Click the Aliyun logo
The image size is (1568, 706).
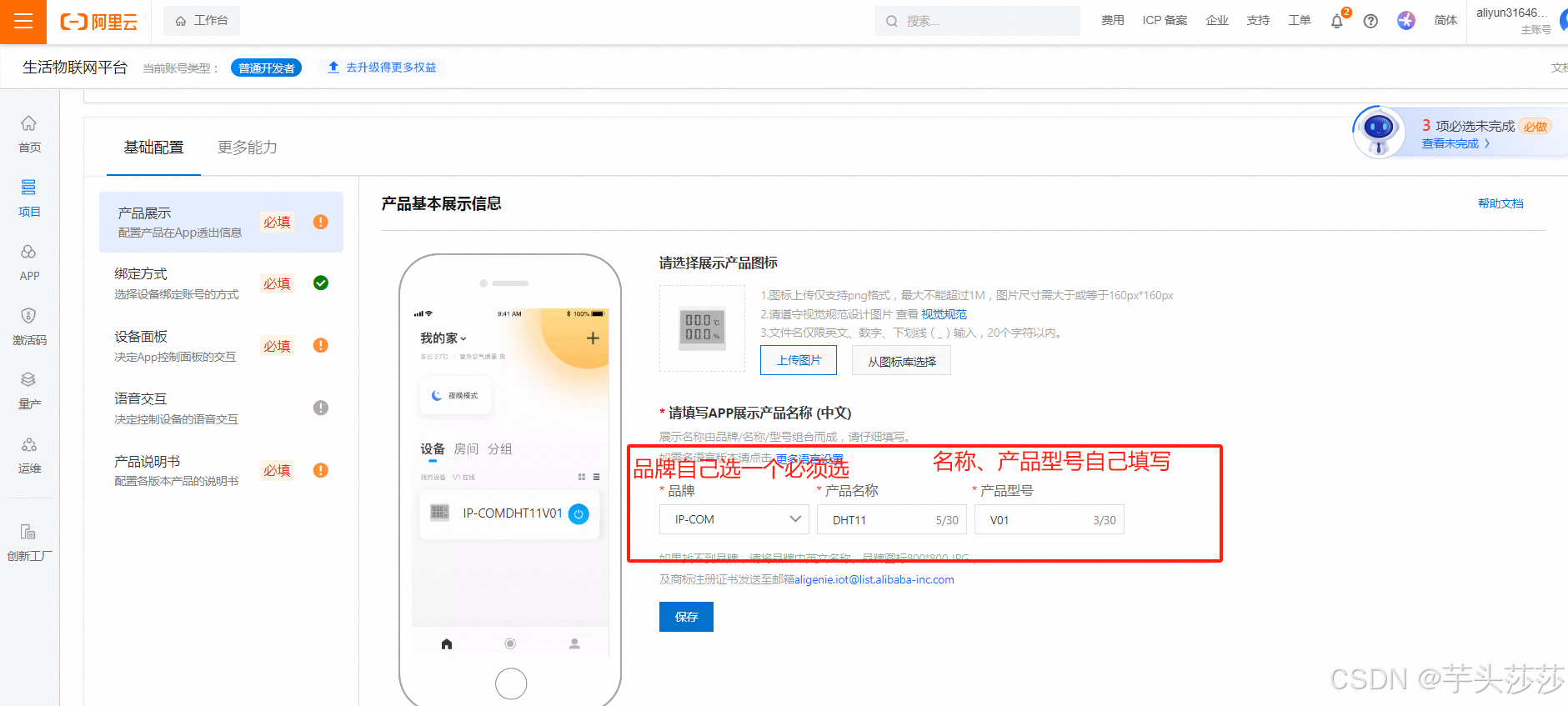click(98, 22)
